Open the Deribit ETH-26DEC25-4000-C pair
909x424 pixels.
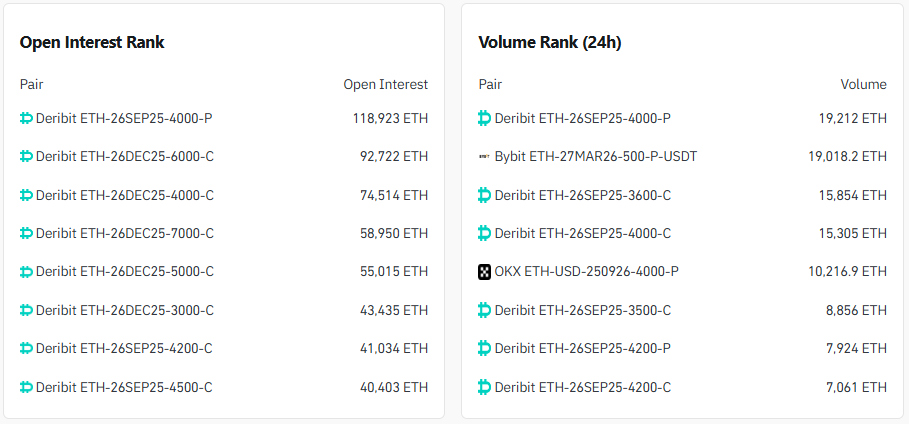(125, 195)
